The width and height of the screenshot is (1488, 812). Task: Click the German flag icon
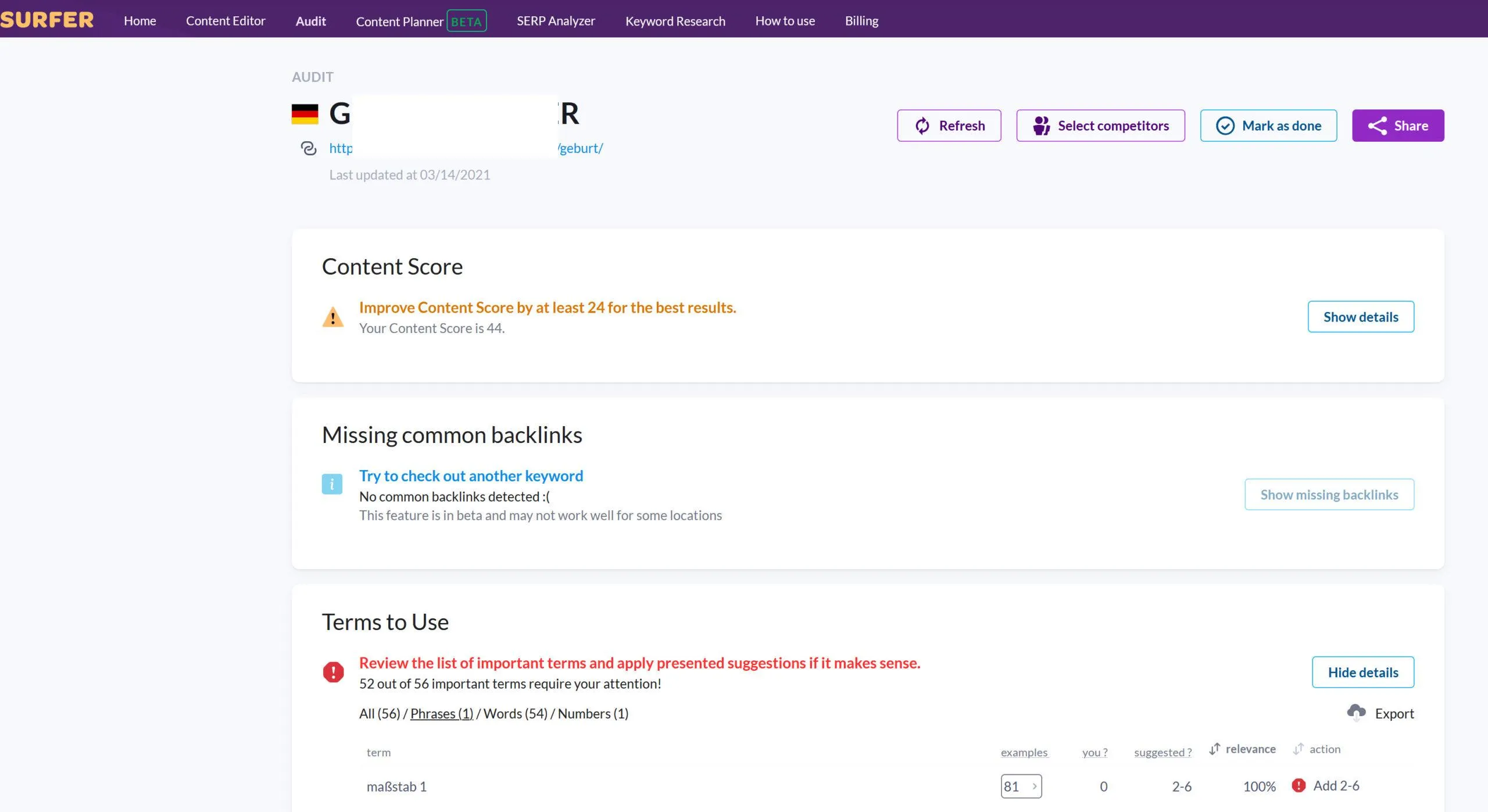pyautogui.click(x=305, y=114)
